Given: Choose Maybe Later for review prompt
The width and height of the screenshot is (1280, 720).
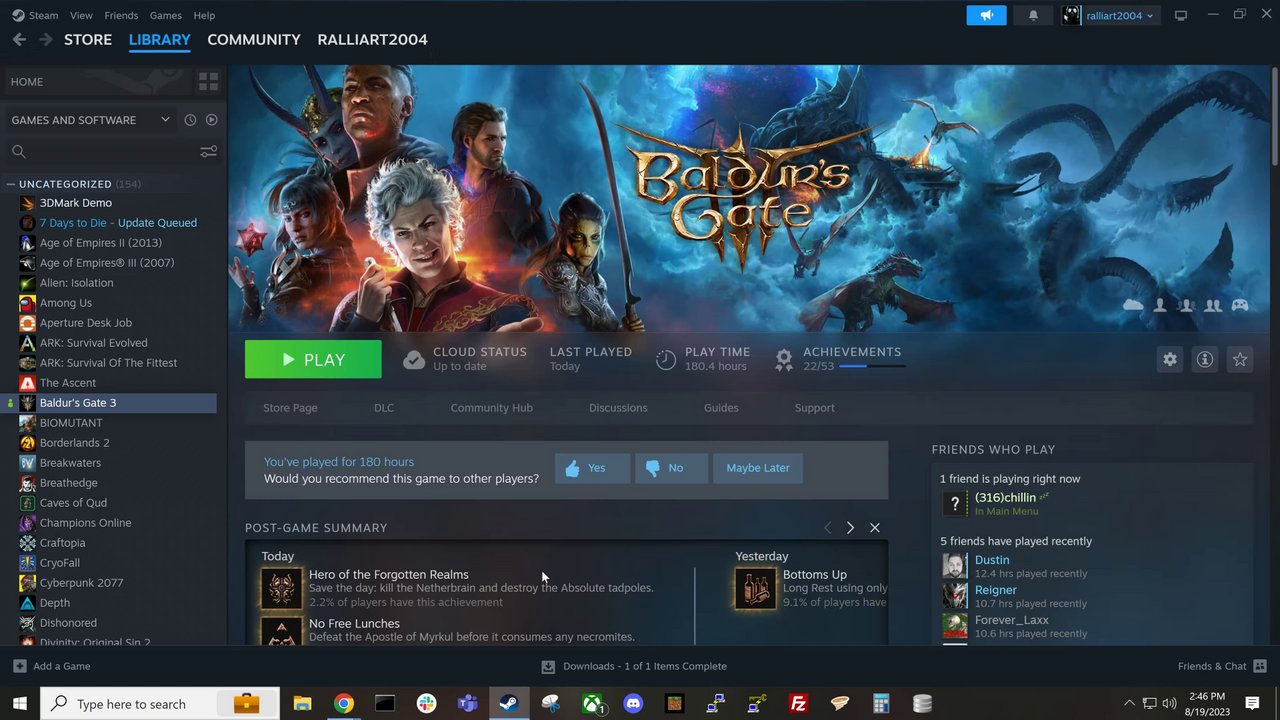Looking at the screenshot, I should [758, 468].
